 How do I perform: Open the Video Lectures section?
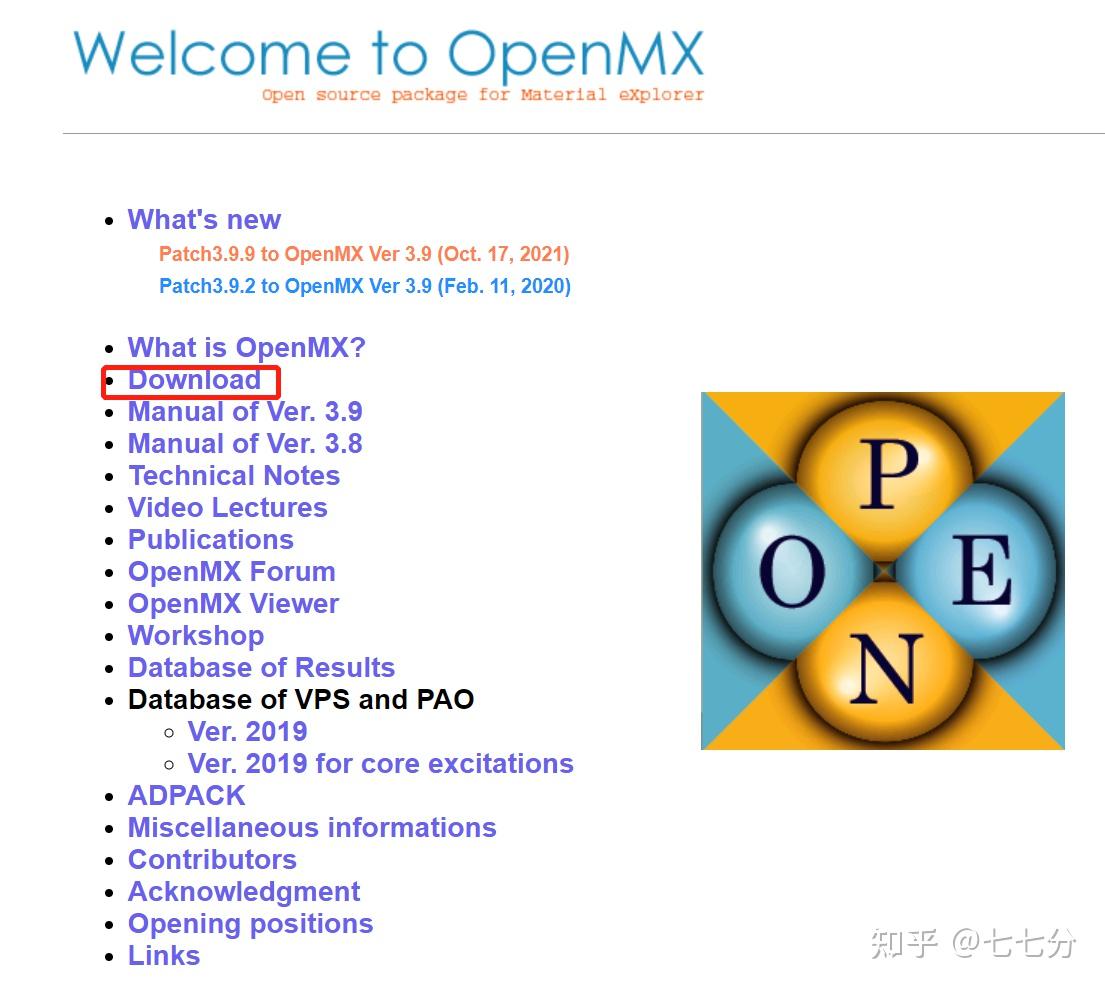click(x=227, y=507)
